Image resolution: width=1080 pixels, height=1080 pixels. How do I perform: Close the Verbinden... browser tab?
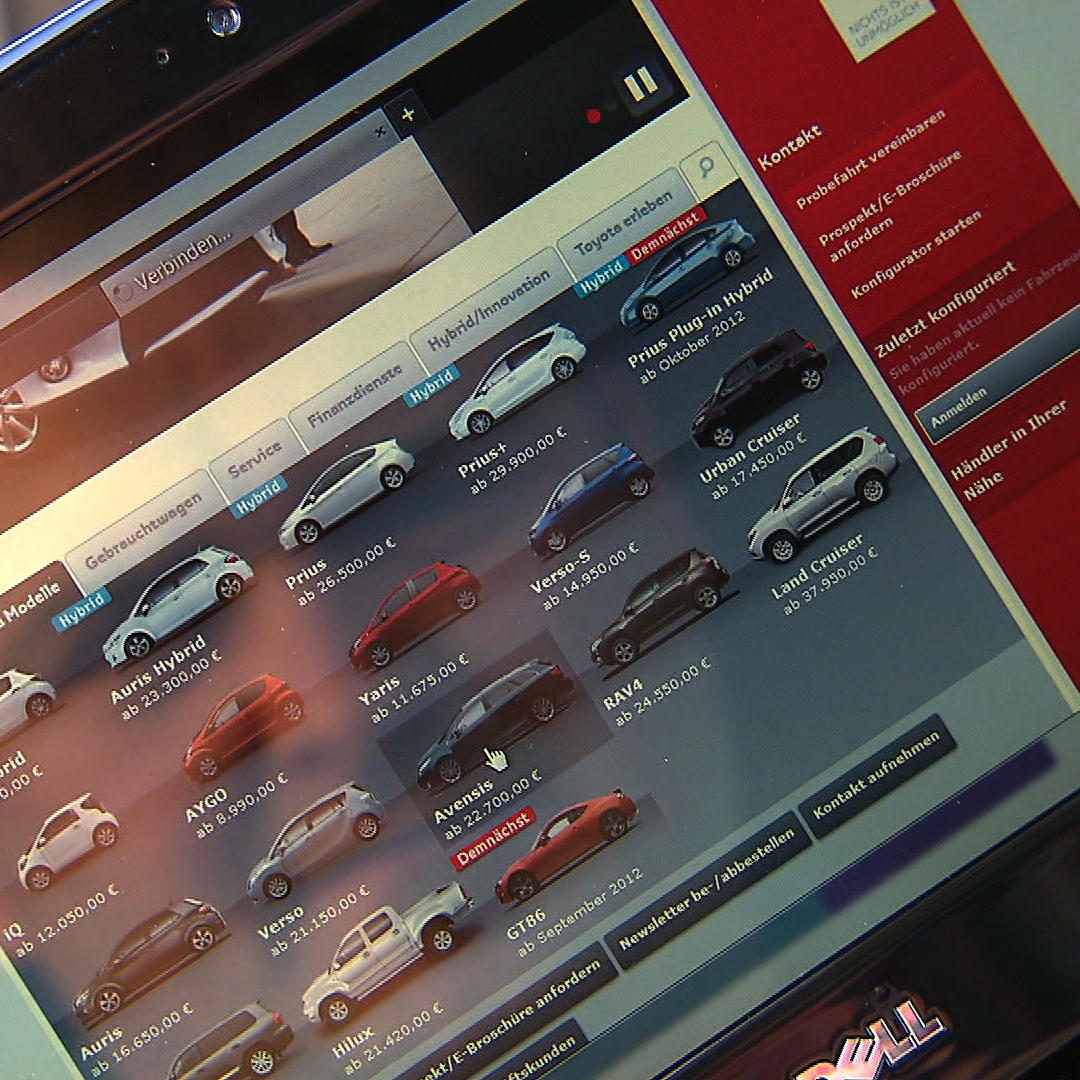click(380, 132)
